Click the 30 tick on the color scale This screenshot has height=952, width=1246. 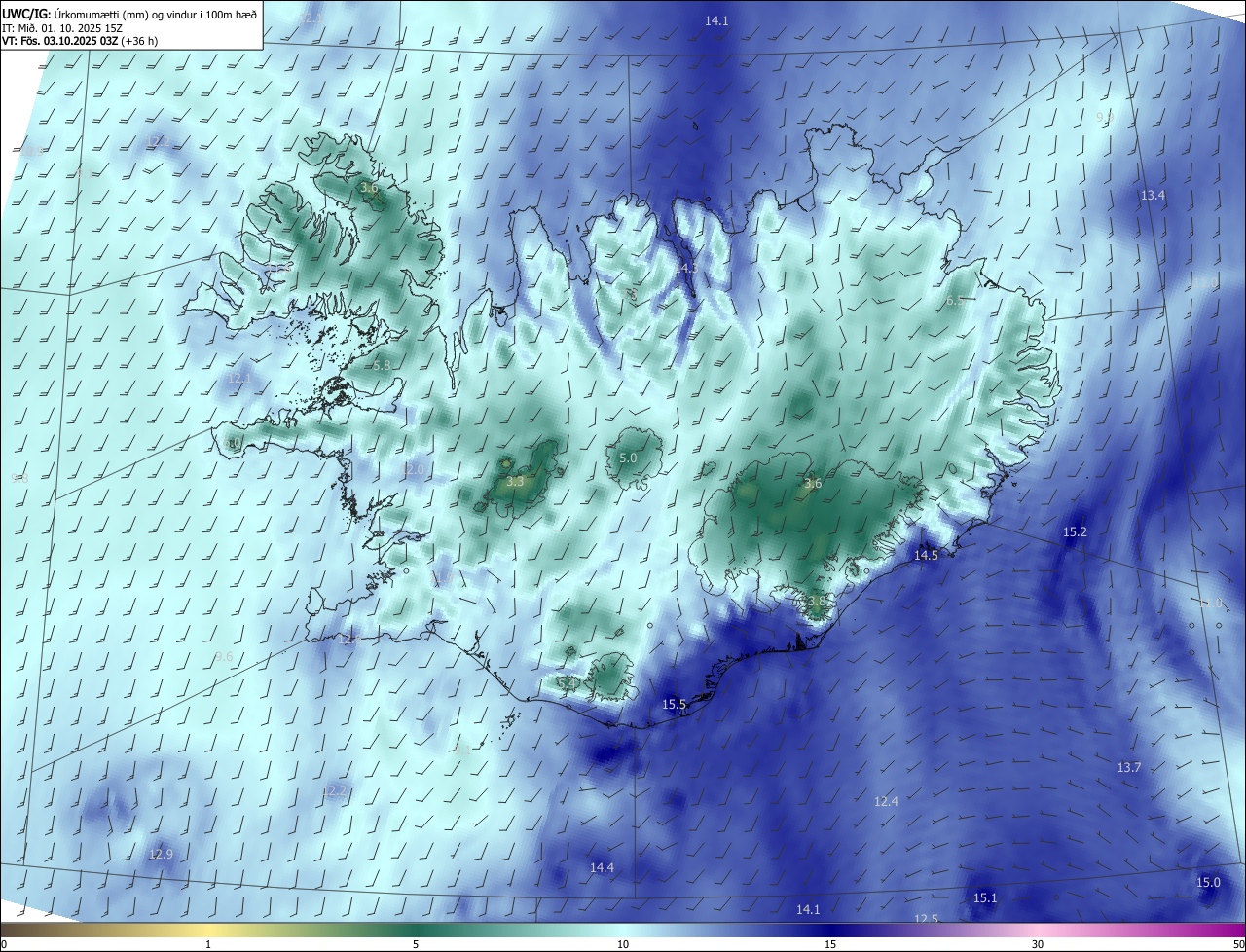(1038, 944)
